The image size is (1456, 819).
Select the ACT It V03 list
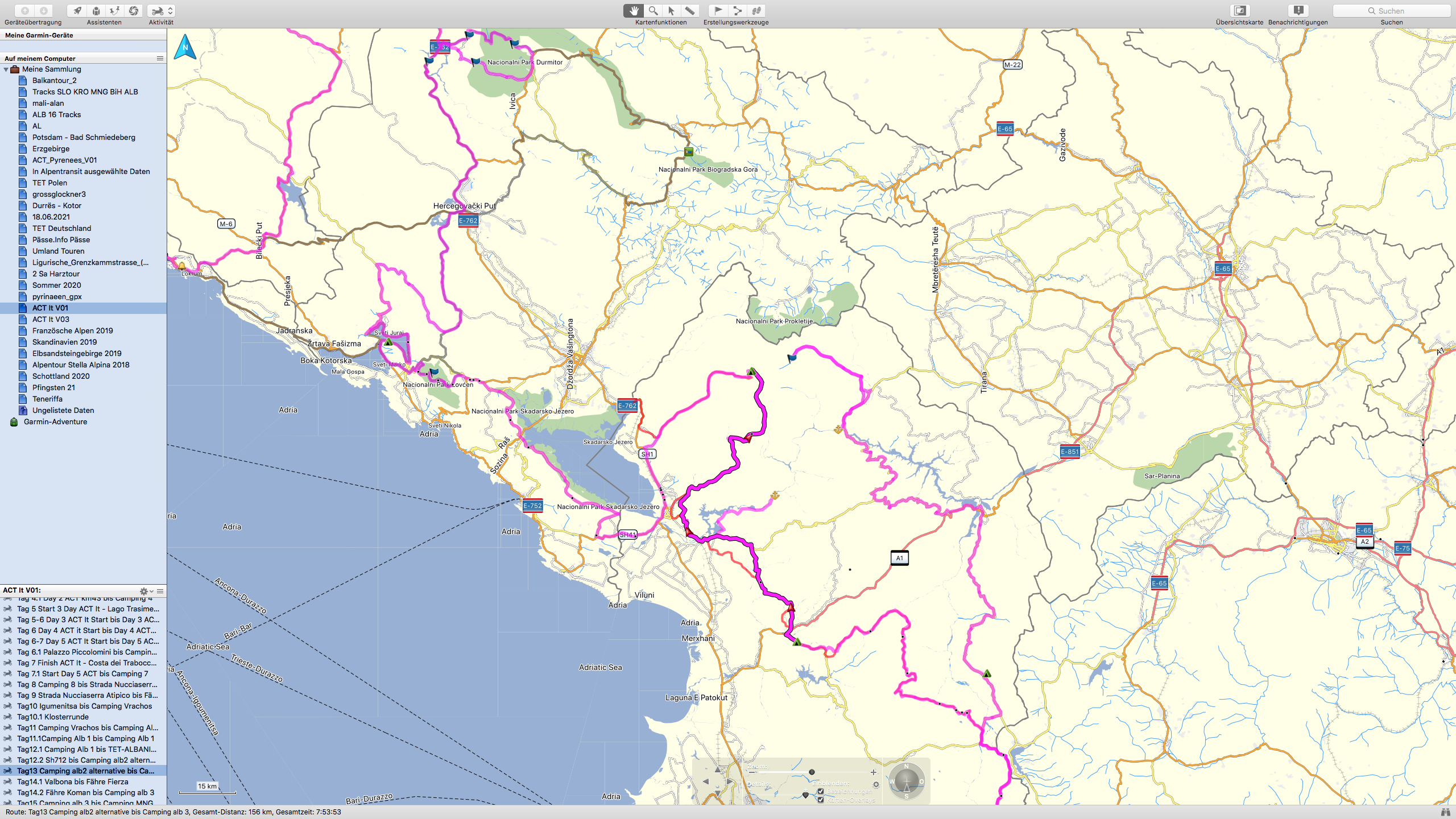pyautogui.click(x=83, y=320)
